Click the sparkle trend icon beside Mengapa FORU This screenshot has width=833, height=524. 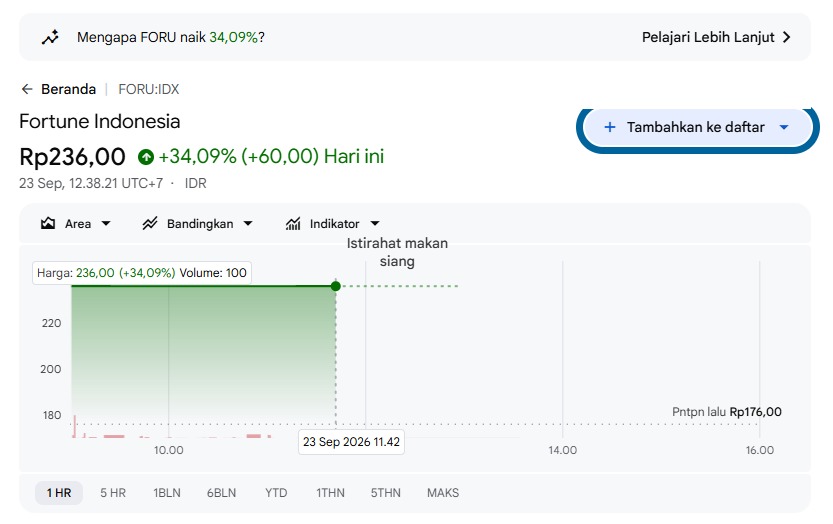[50, 37]
